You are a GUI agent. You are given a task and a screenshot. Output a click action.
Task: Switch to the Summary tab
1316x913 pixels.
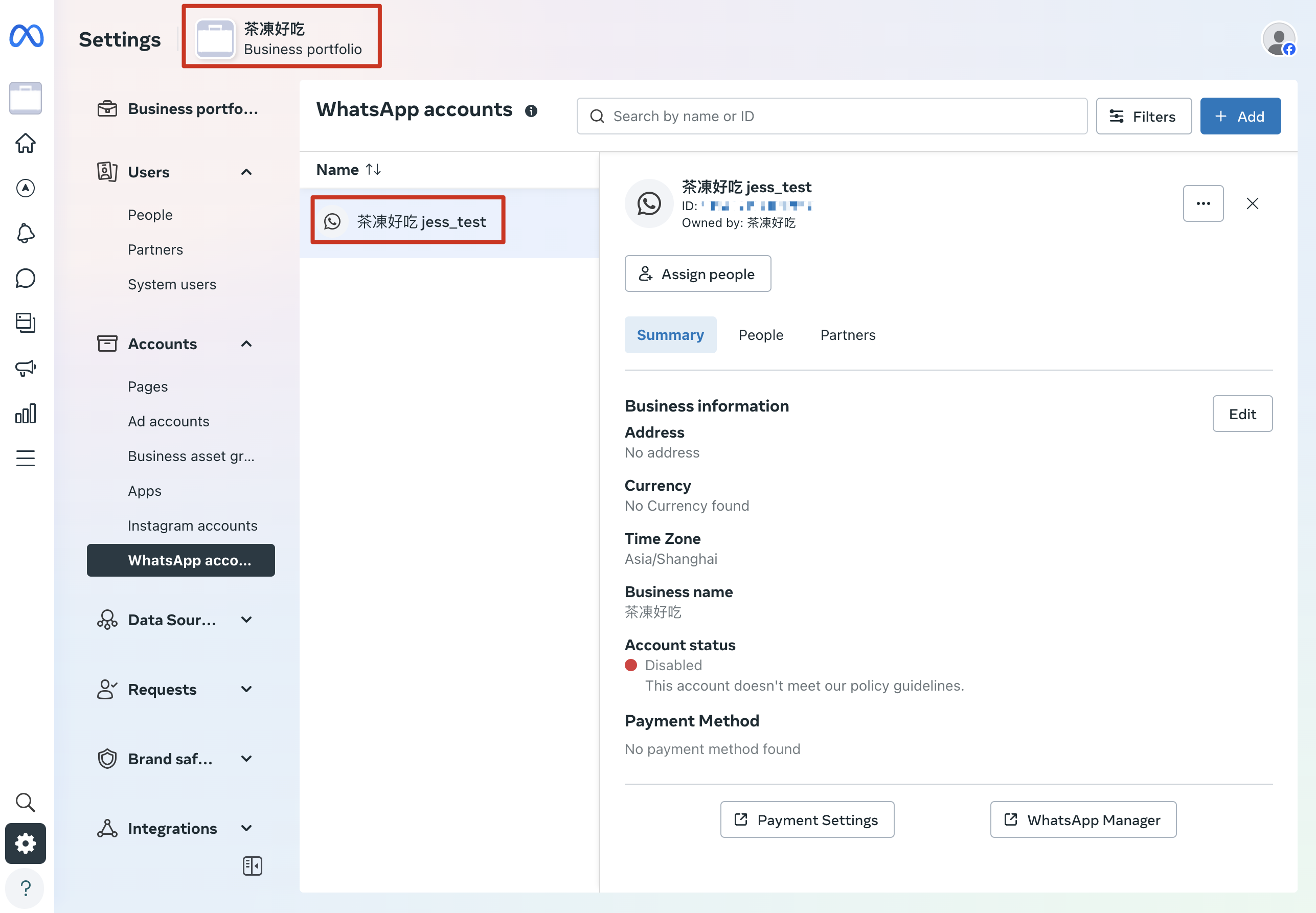coord(670,335)
